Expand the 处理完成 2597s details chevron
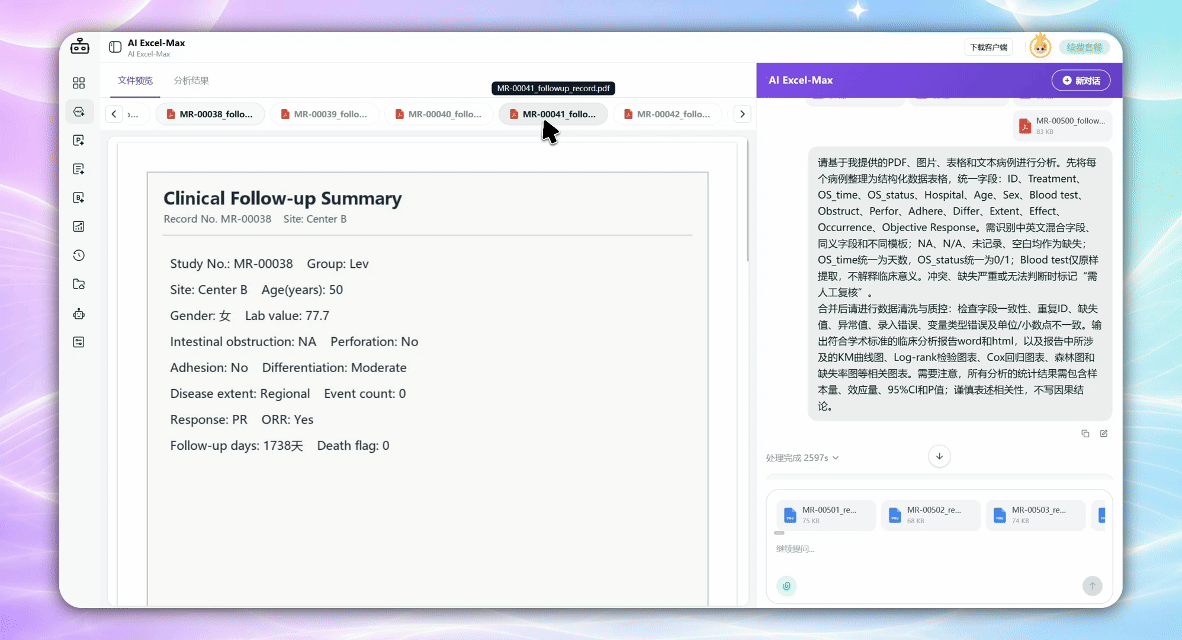Screen dimensions: 1182x640 tap(836, 458)
